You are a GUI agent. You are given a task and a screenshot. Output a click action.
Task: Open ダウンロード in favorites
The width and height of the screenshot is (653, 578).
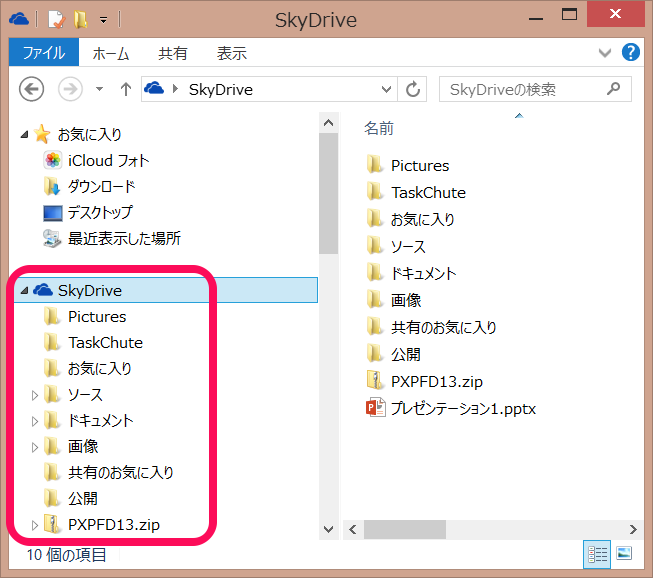[102, 187]
